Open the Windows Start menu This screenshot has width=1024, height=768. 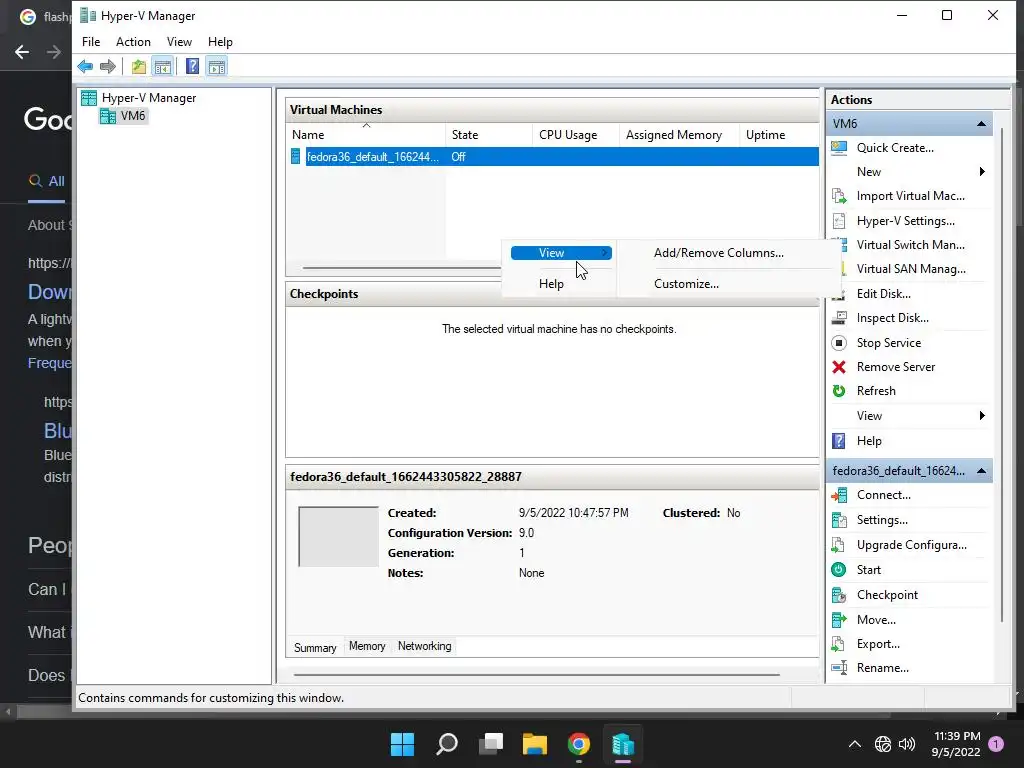tap(402, 744)
